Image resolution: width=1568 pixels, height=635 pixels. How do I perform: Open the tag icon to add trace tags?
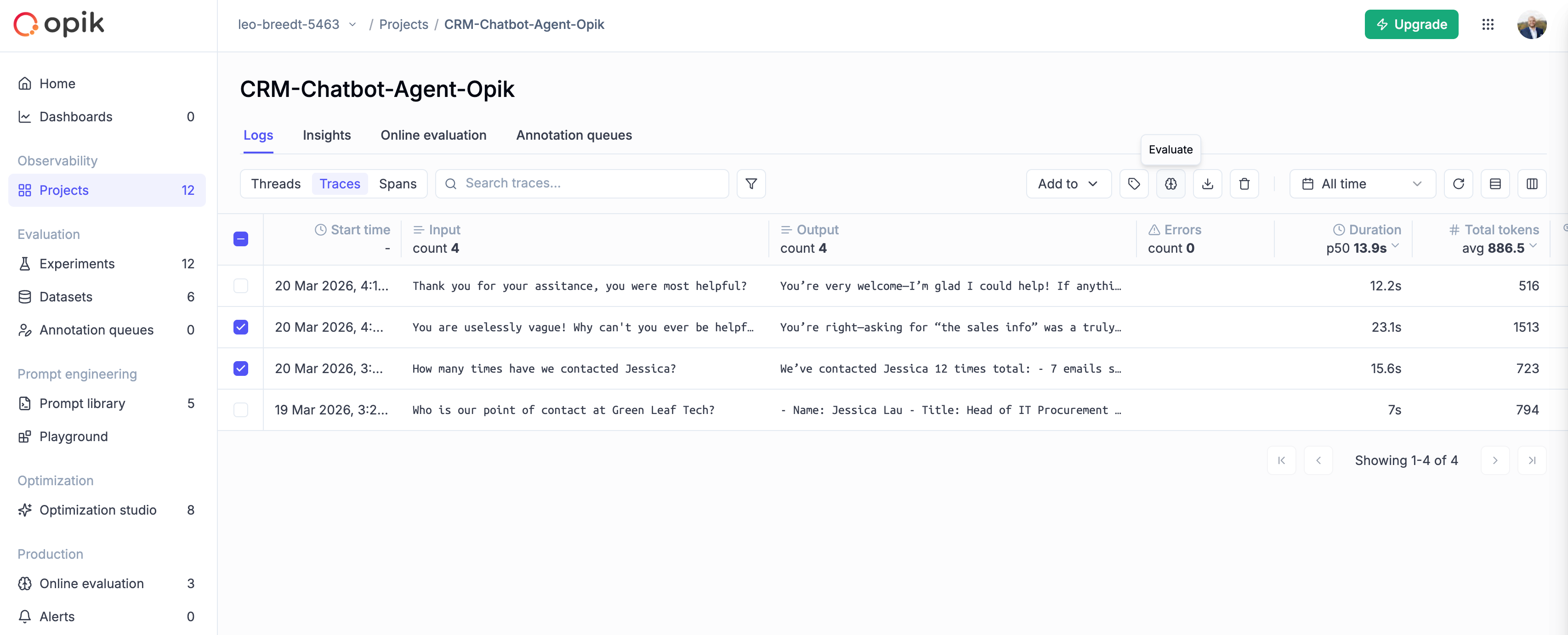pos(1134,183)
